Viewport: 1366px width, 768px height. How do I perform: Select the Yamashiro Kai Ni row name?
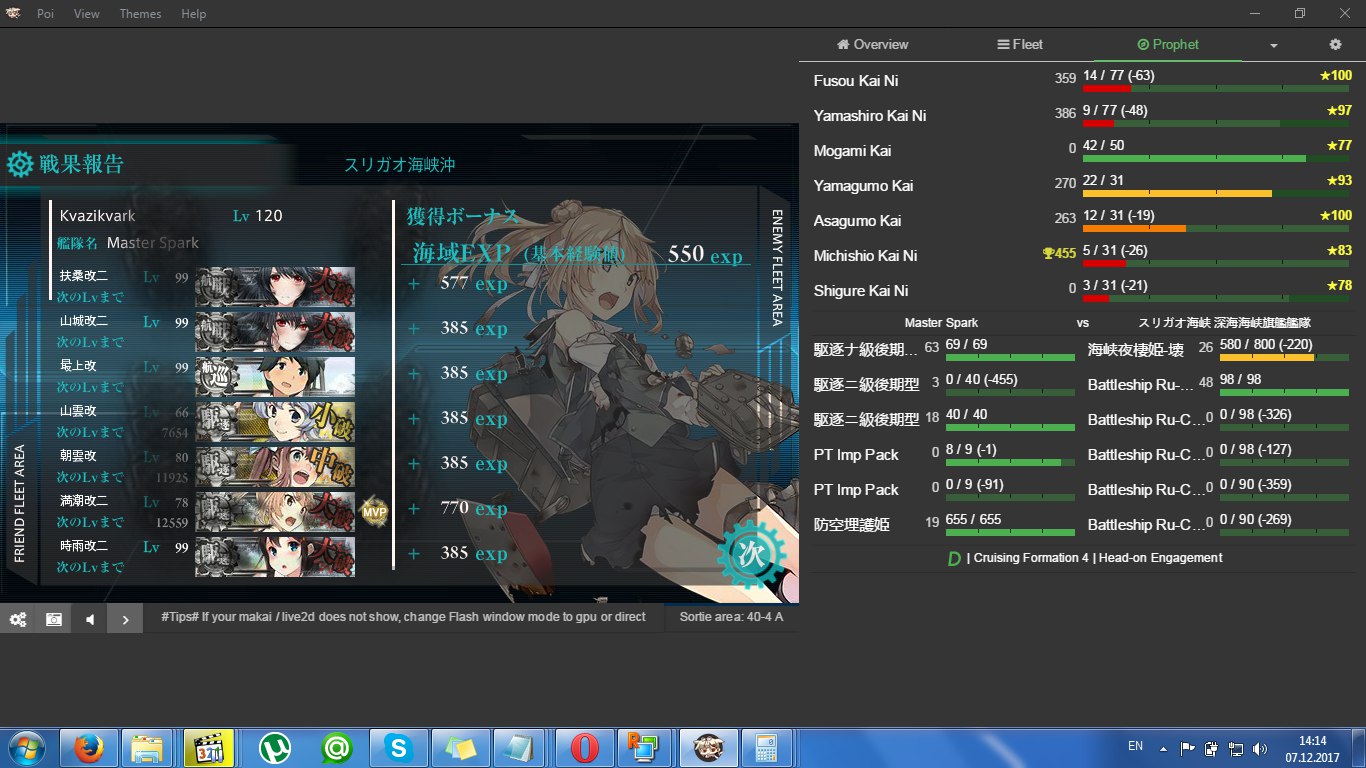pos(870,115)
